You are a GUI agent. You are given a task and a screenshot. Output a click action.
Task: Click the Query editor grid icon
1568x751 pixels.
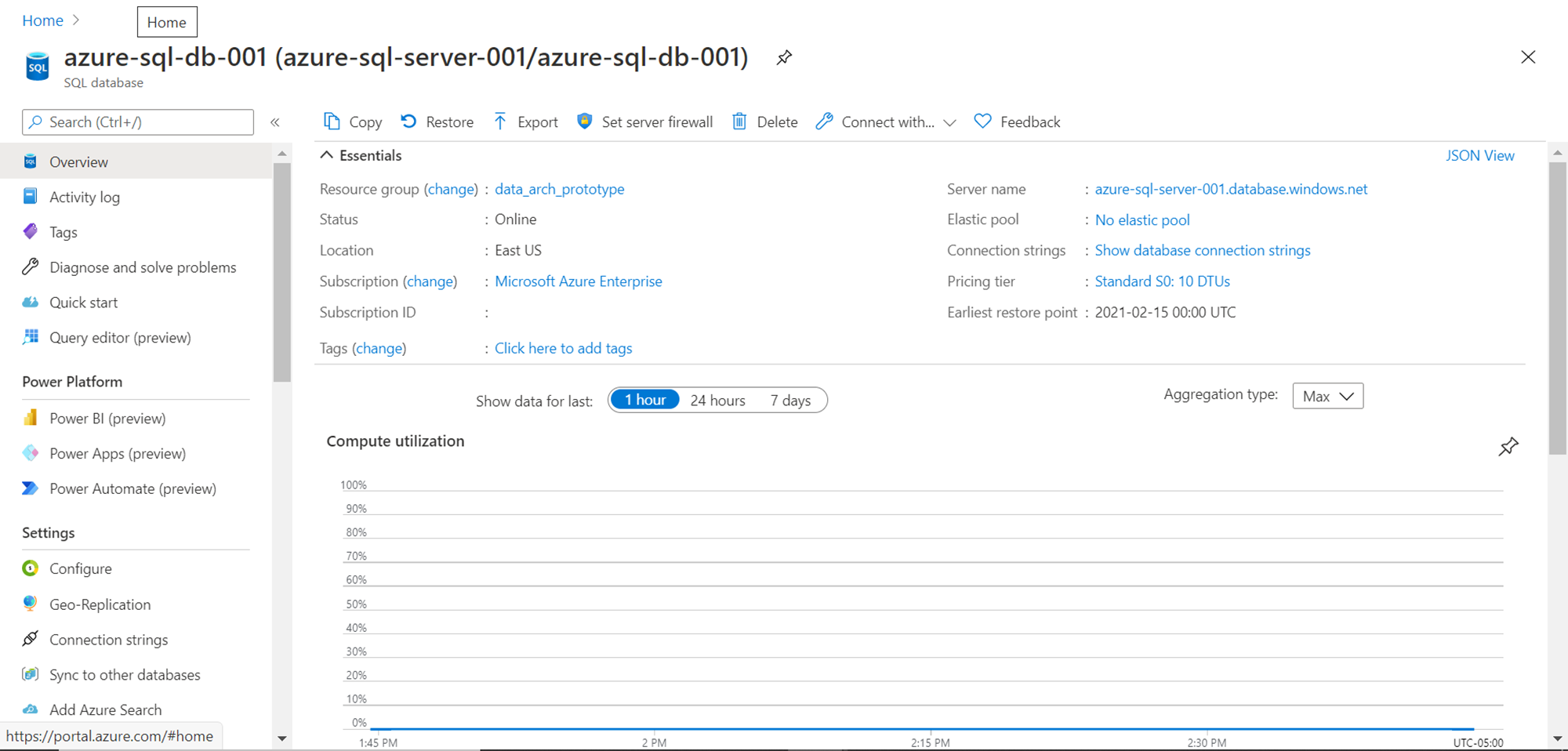31,337
